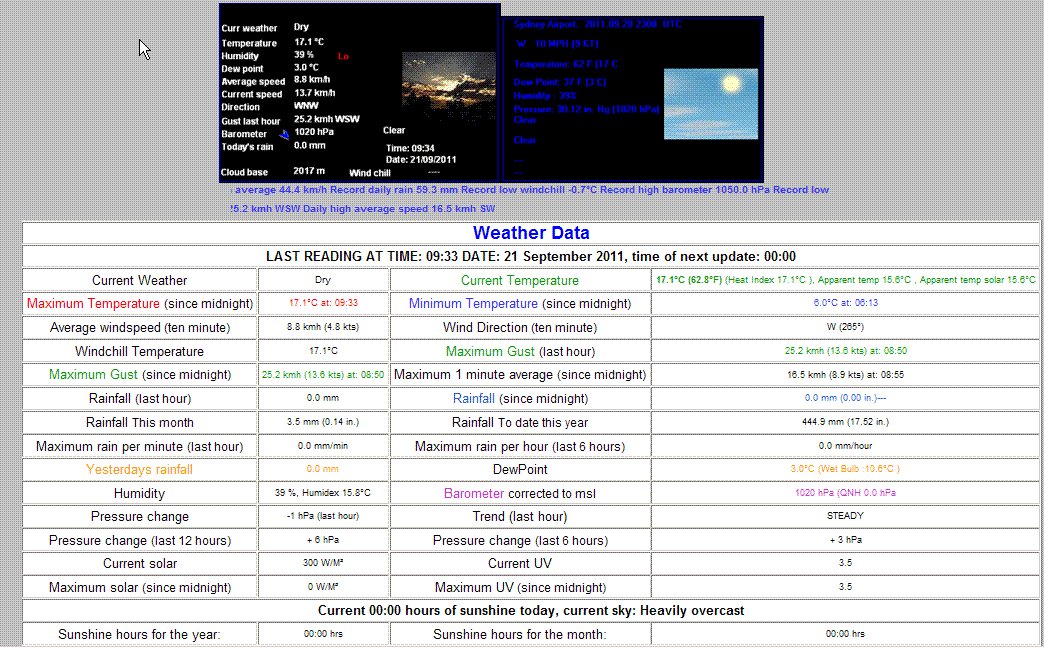Click the '444.9 mm (17.52 in.)' yearly rainfall value
1044x648 pixels.
click(846, 422)
